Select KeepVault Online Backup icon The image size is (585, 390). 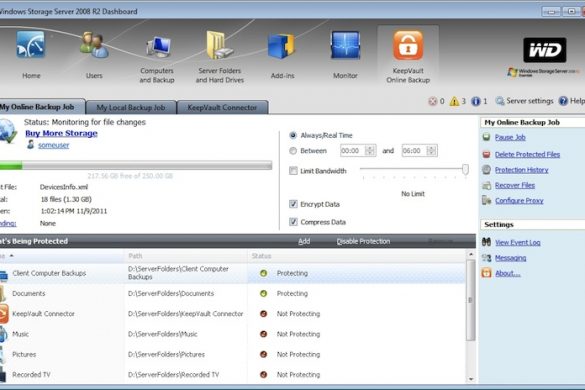coord(408,46)
